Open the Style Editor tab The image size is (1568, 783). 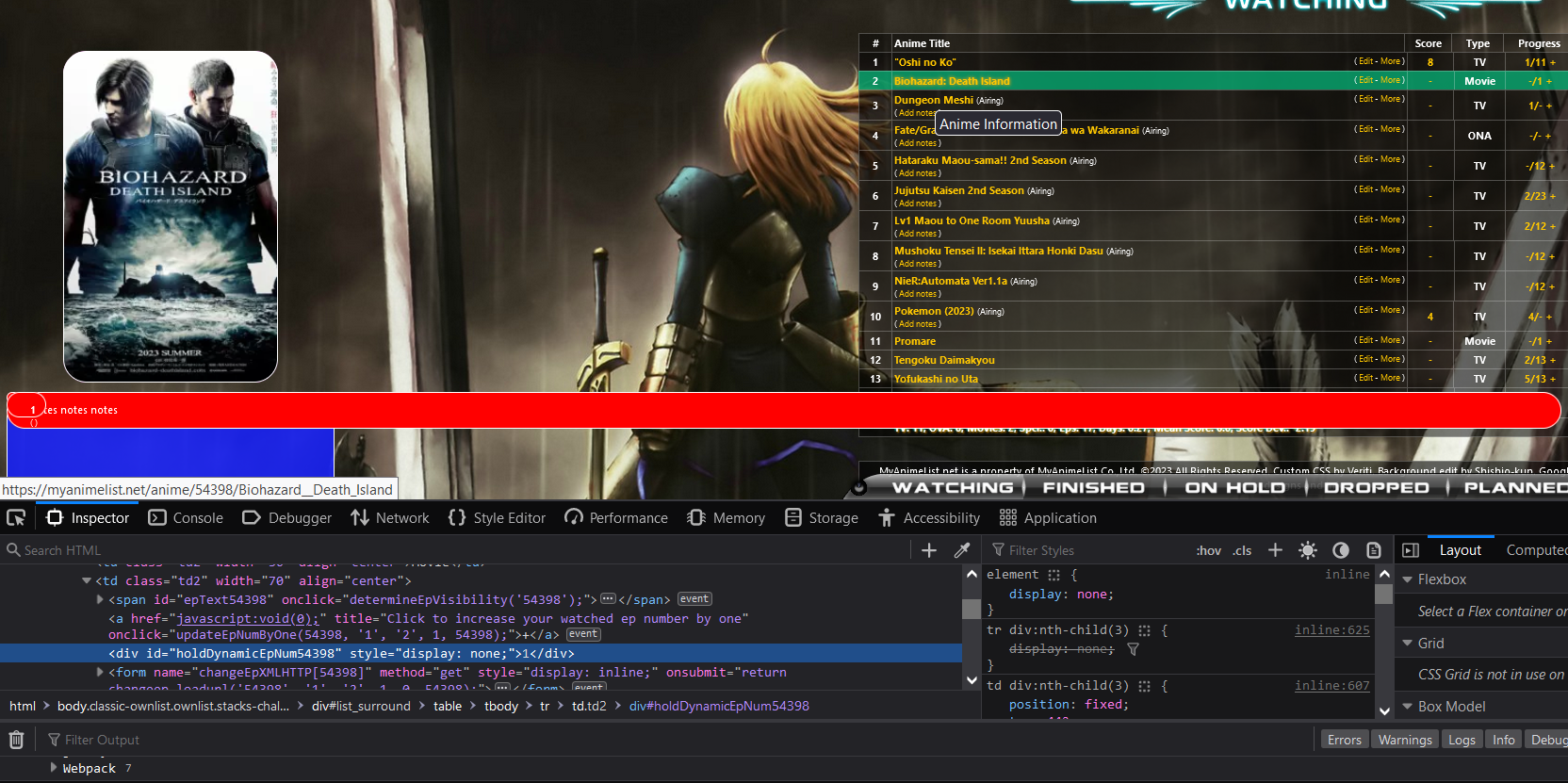click(497, 517)
